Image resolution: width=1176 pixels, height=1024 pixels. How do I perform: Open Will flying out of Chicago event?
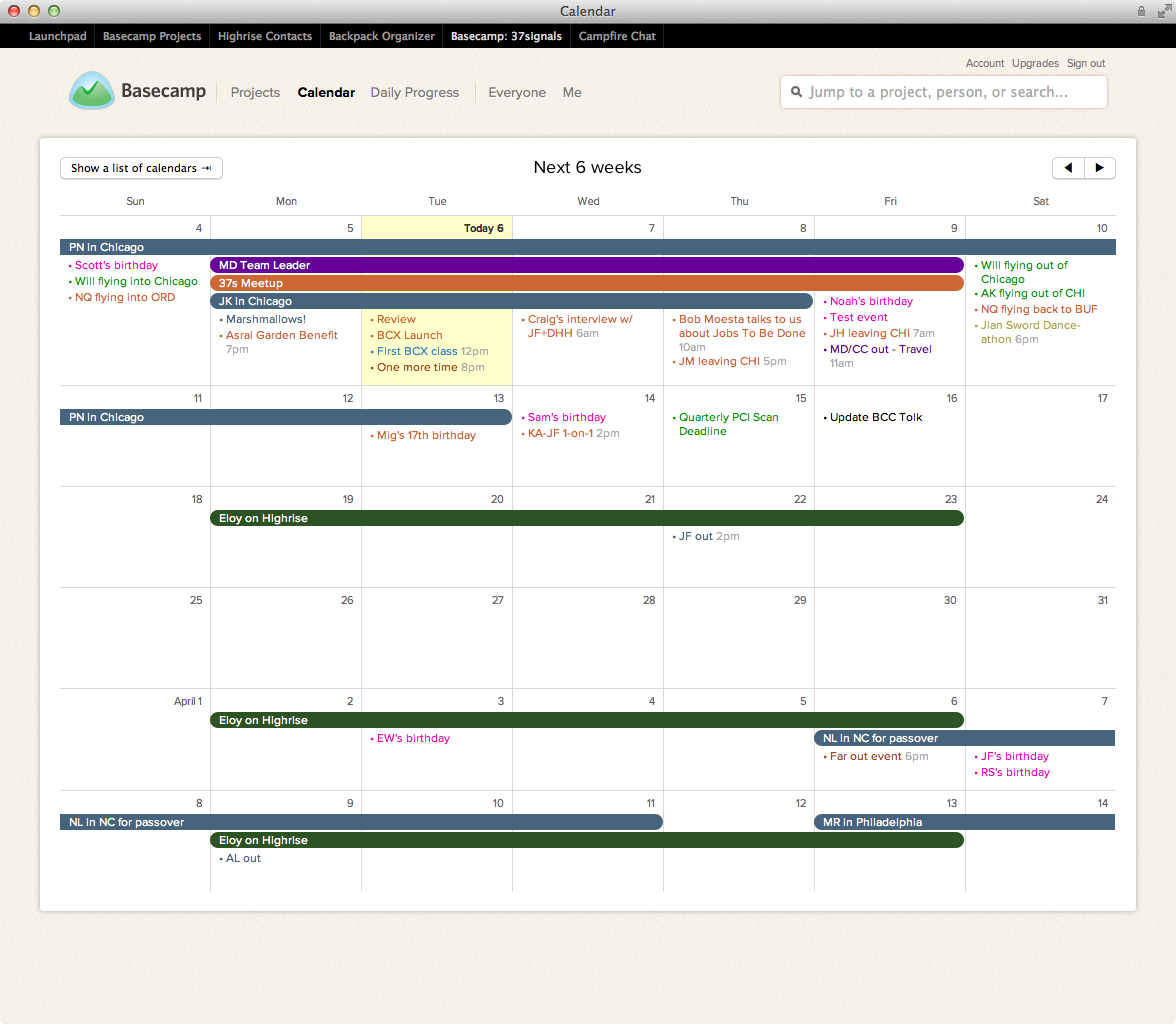(x=1024, y=272)
